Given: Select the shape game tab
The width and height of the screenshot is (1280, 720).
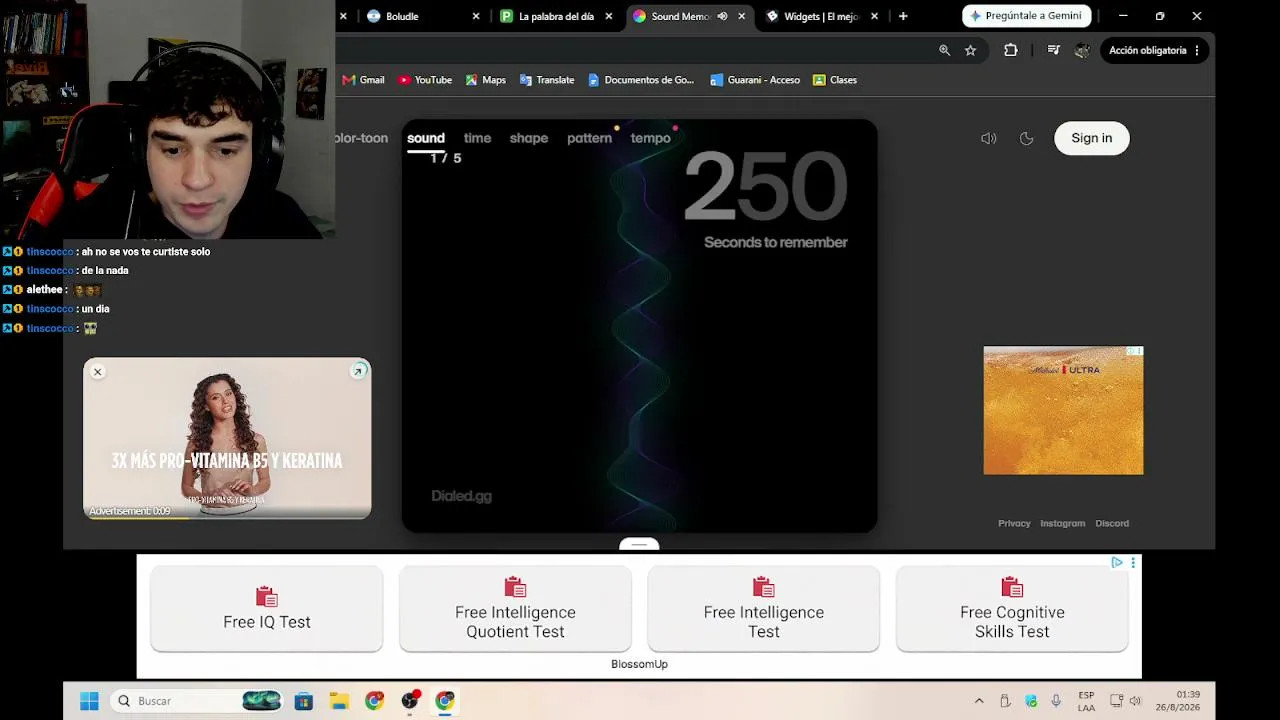Looking at the screenshot, I should coord(529,138).
